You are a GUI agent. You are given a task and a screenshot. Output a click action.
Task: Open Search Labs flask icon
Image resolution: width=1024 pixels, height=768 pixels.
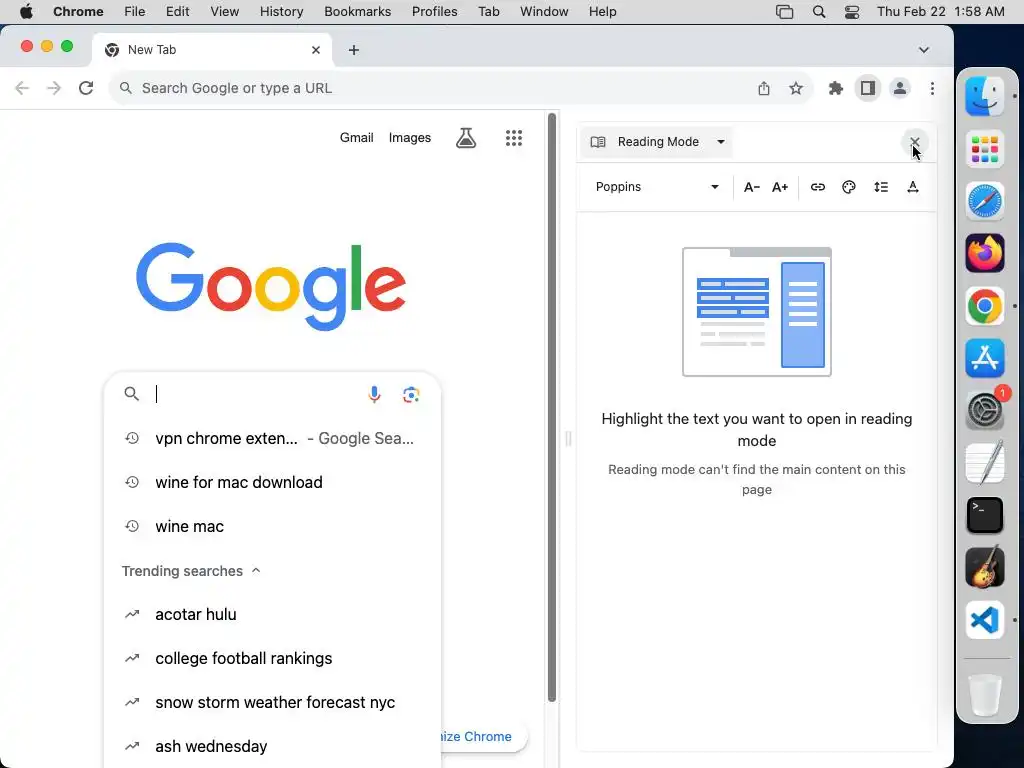click(x=466, y=138)
